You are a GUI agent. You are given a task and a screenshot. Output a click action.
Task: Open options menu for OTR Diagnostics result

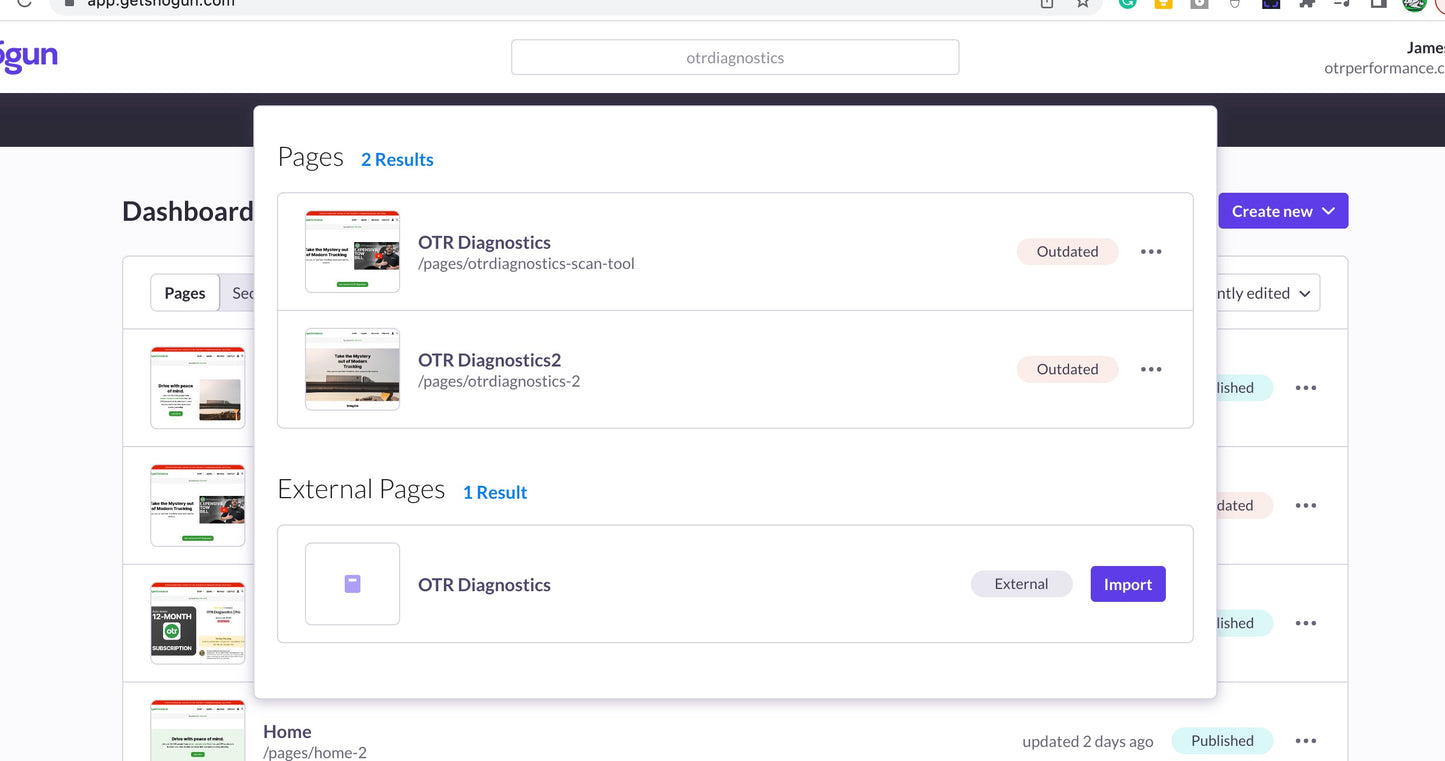[x=1151, y=252]
